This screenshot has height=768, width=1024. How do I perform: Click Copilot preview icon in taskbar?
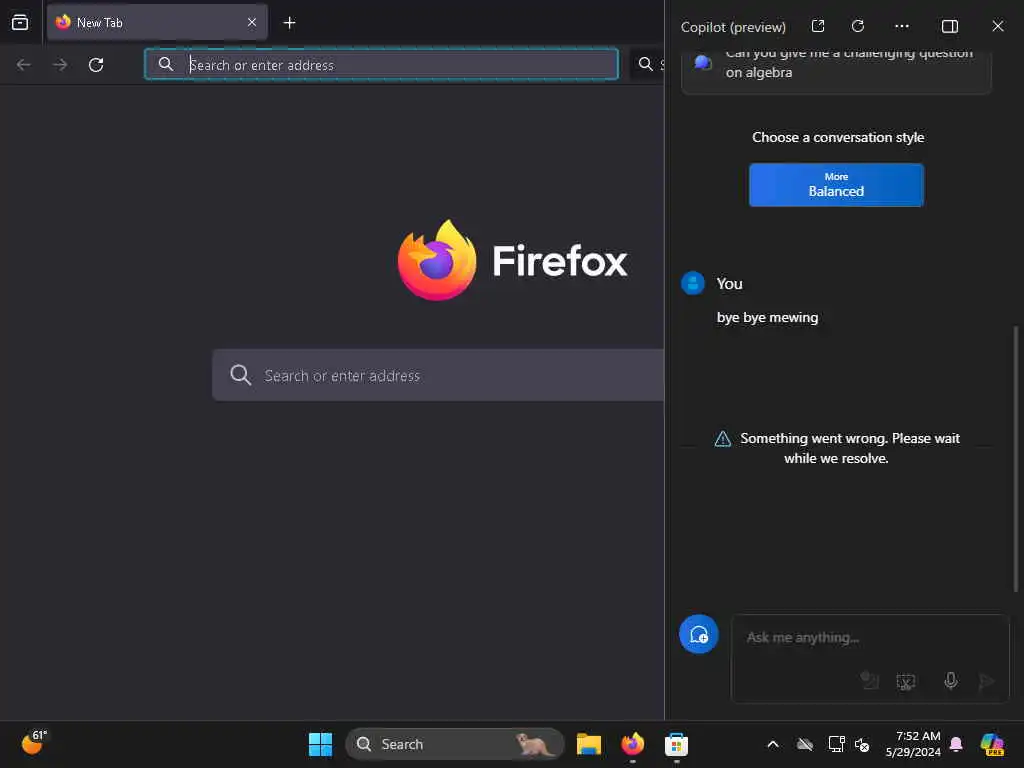tap(992, 744)
